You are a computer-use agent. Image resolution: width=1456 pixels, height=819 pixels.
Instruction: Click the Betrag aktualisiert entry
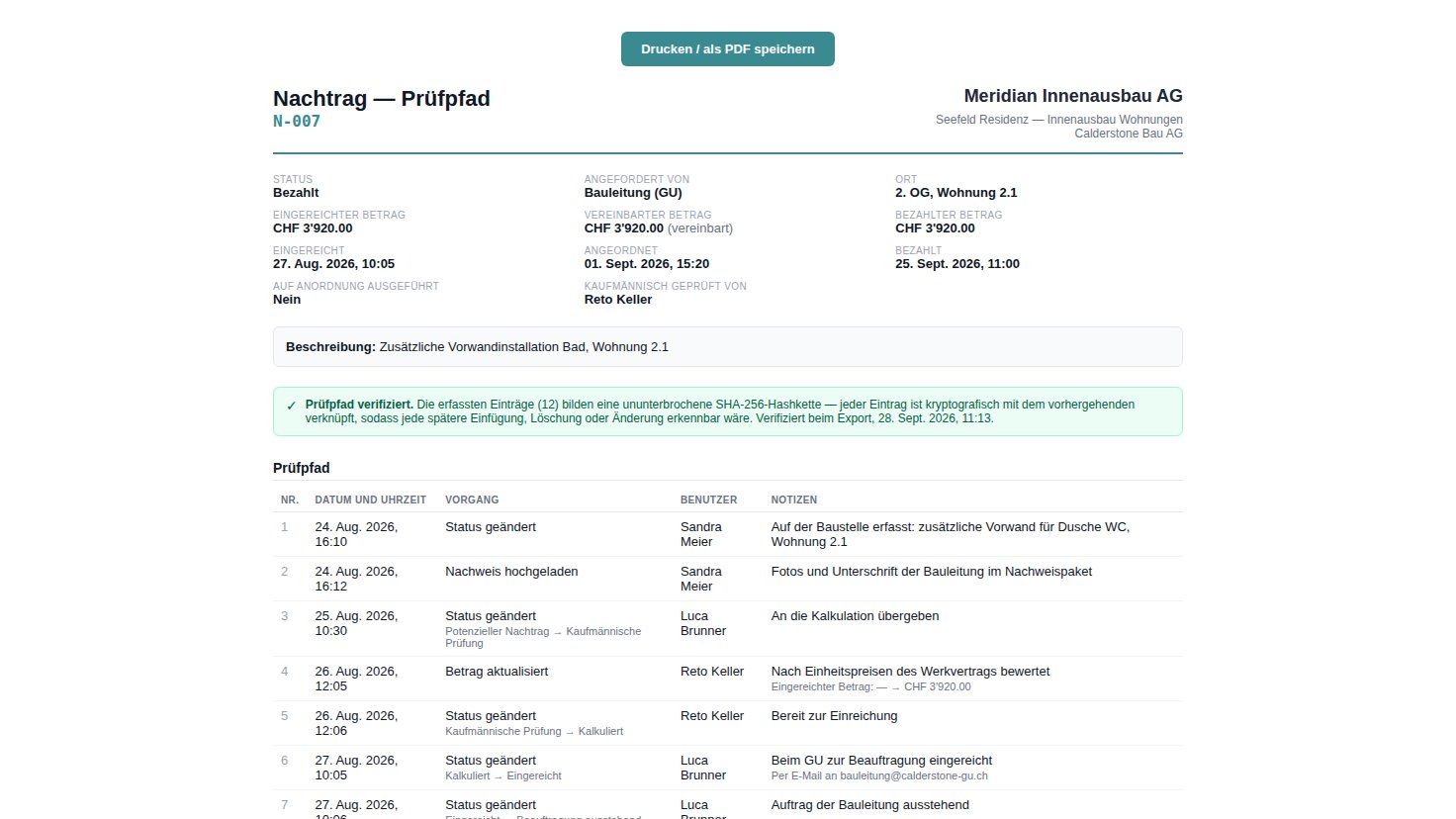[x=497, y=672]
